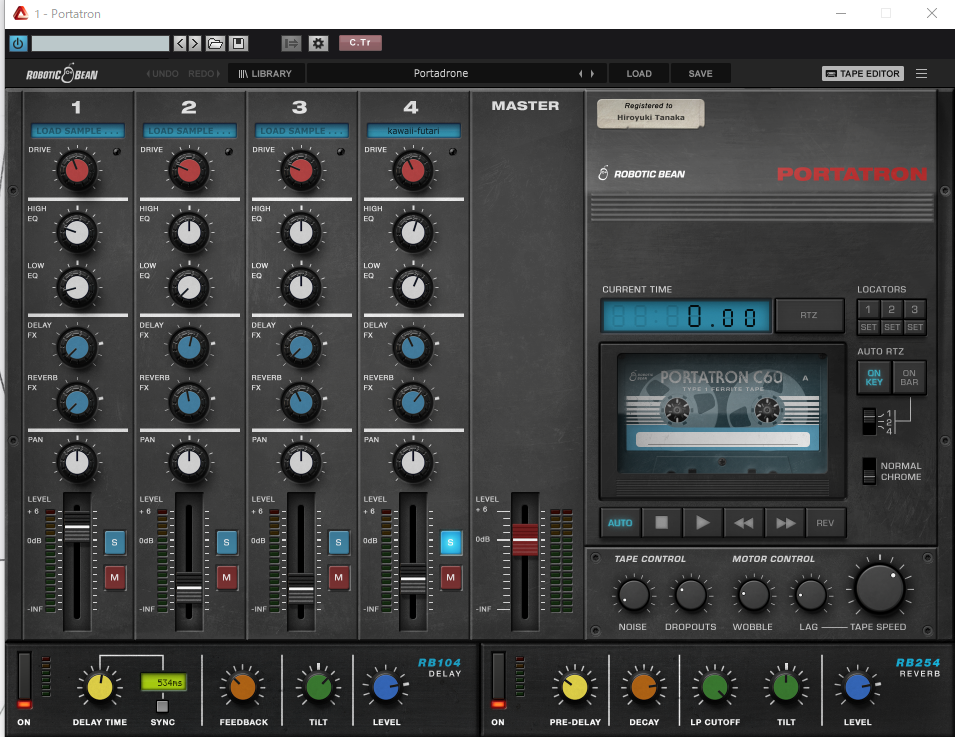
Task: Click the Portatron C60 cassette
Action: click(722, 412)
